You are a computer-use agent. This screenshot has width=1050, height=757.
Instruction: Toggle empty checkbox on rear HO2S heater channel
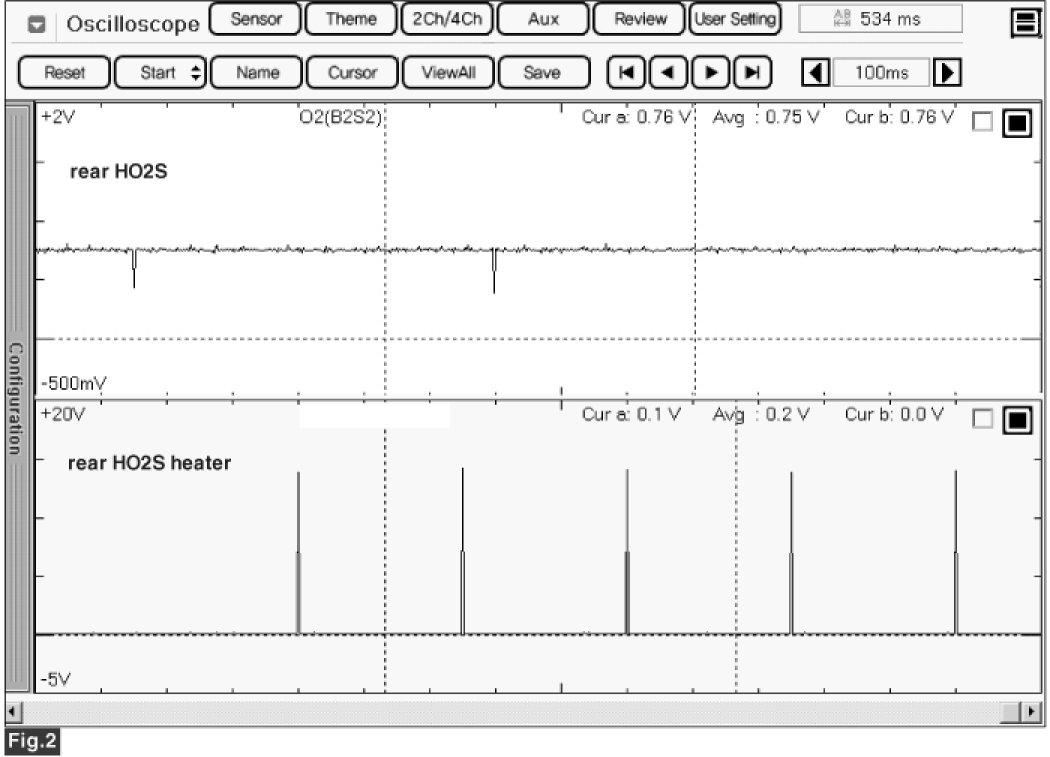982,420
